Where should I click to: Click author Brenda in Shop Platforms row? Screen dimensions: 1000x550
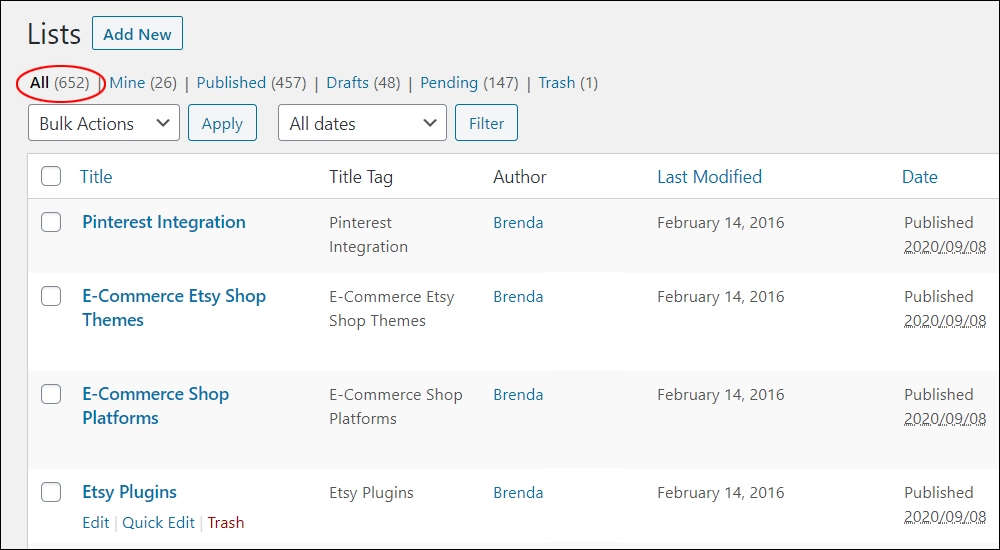pyautogui.click(x=518, y=395)
